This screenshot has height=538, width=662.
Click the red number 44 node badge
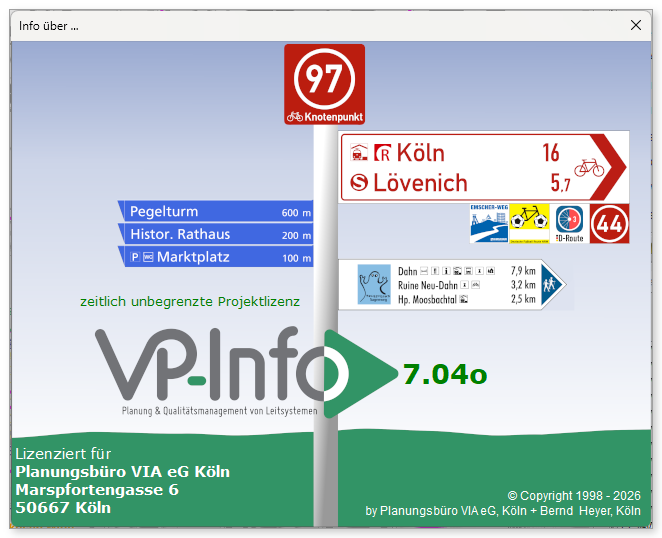click(x=609, y=223)
